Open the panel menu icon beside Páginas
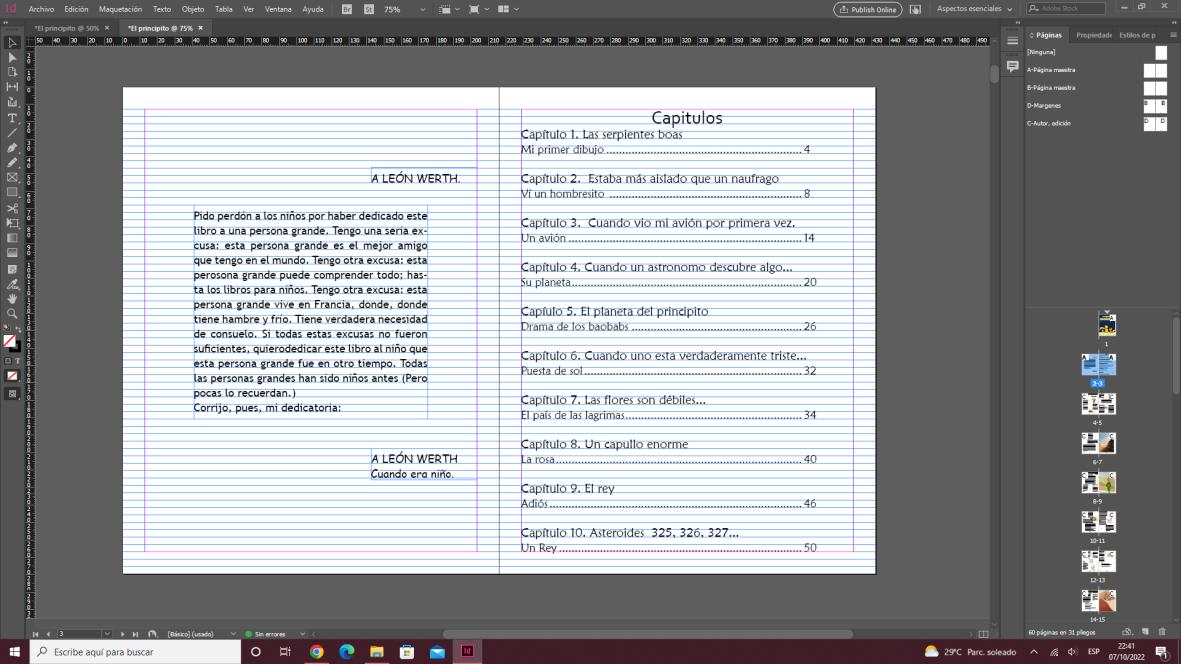The width and height of the screenshot is (1181, 664). 1173,35
